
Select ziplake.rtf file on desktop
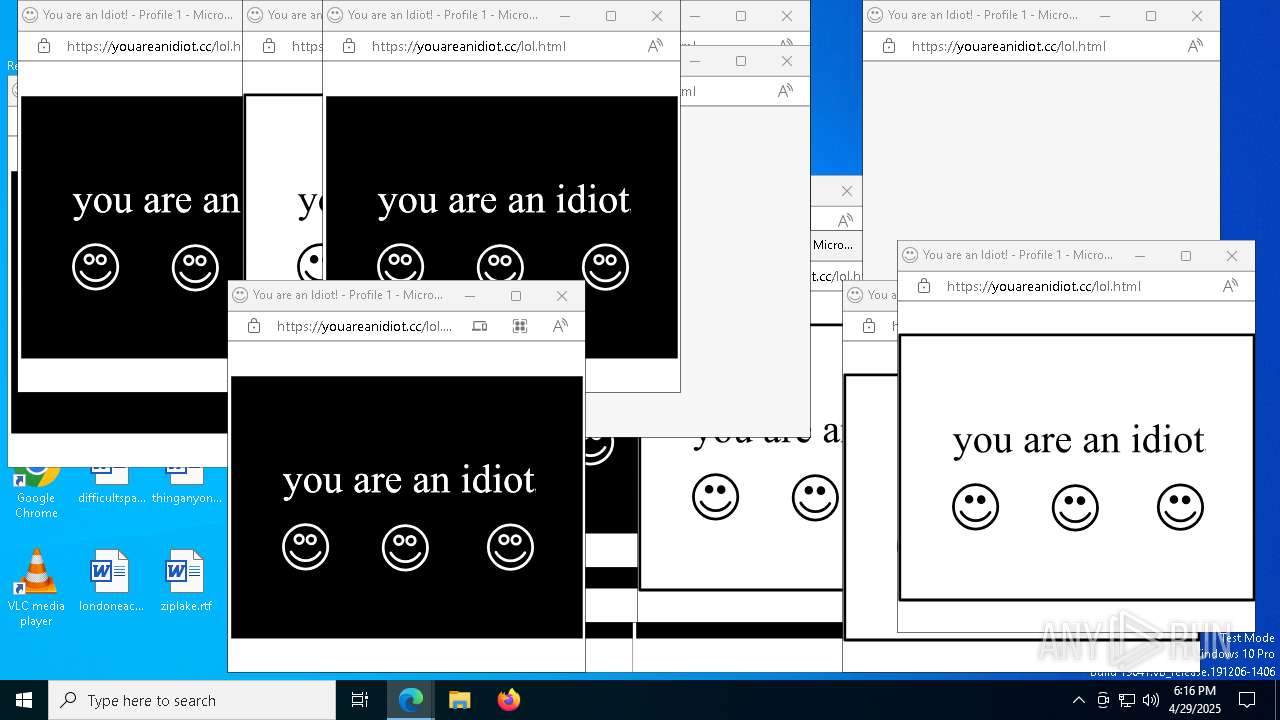[186, 580]
